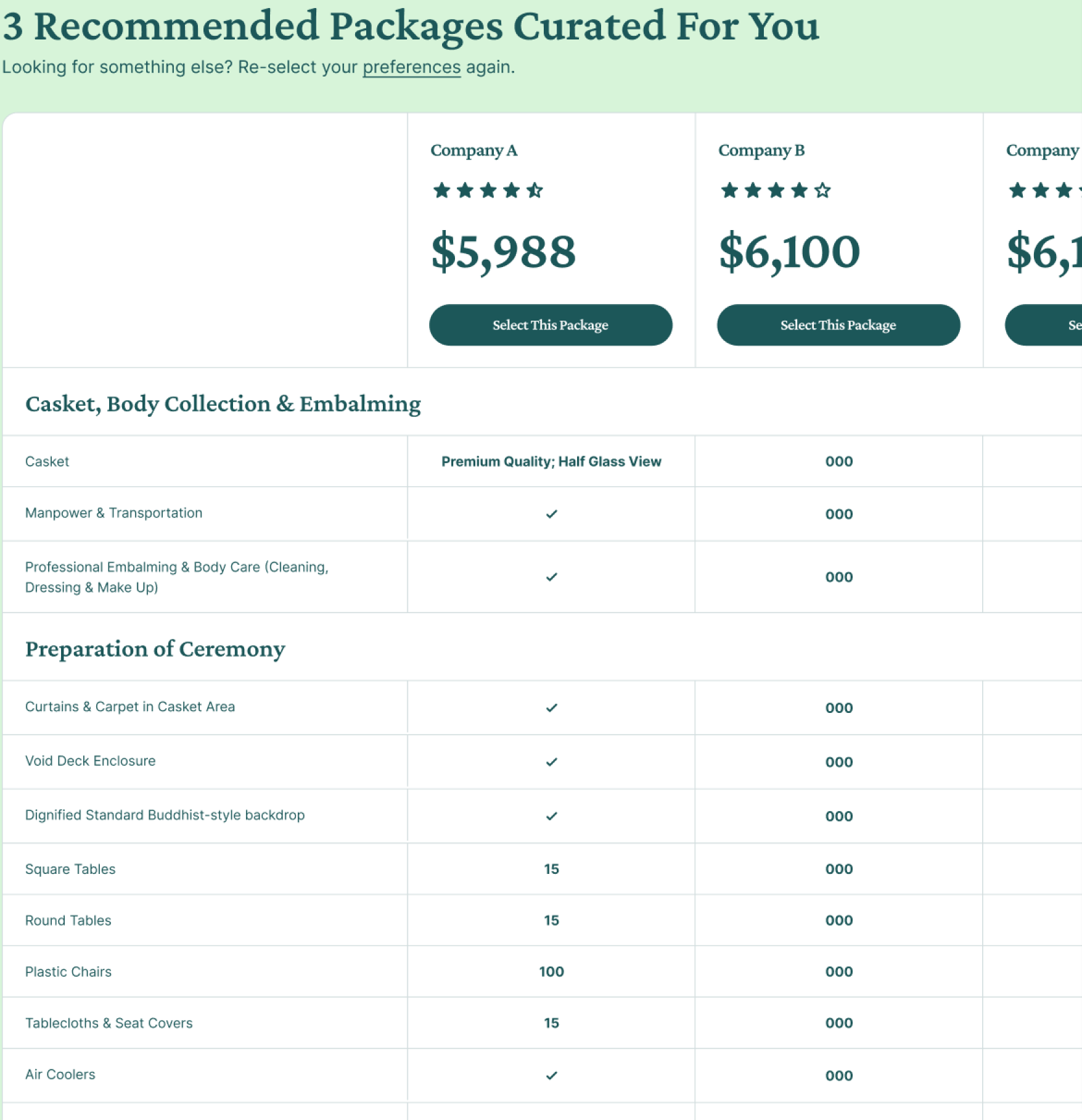This screenshot has width=1082, height=1120.
Task: Click the Premium Quality; Half Glass View cell
Action: pyautogui.click(x=551, y=461)
